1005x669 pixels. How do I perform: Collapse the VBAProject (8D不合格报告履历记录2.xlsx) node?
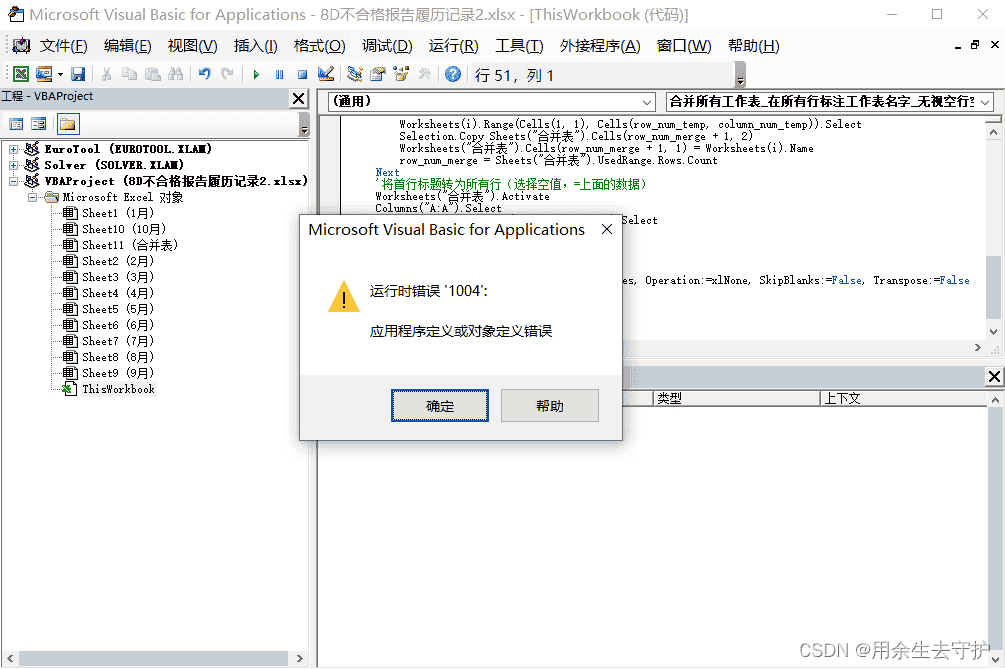tap(13, 181)
